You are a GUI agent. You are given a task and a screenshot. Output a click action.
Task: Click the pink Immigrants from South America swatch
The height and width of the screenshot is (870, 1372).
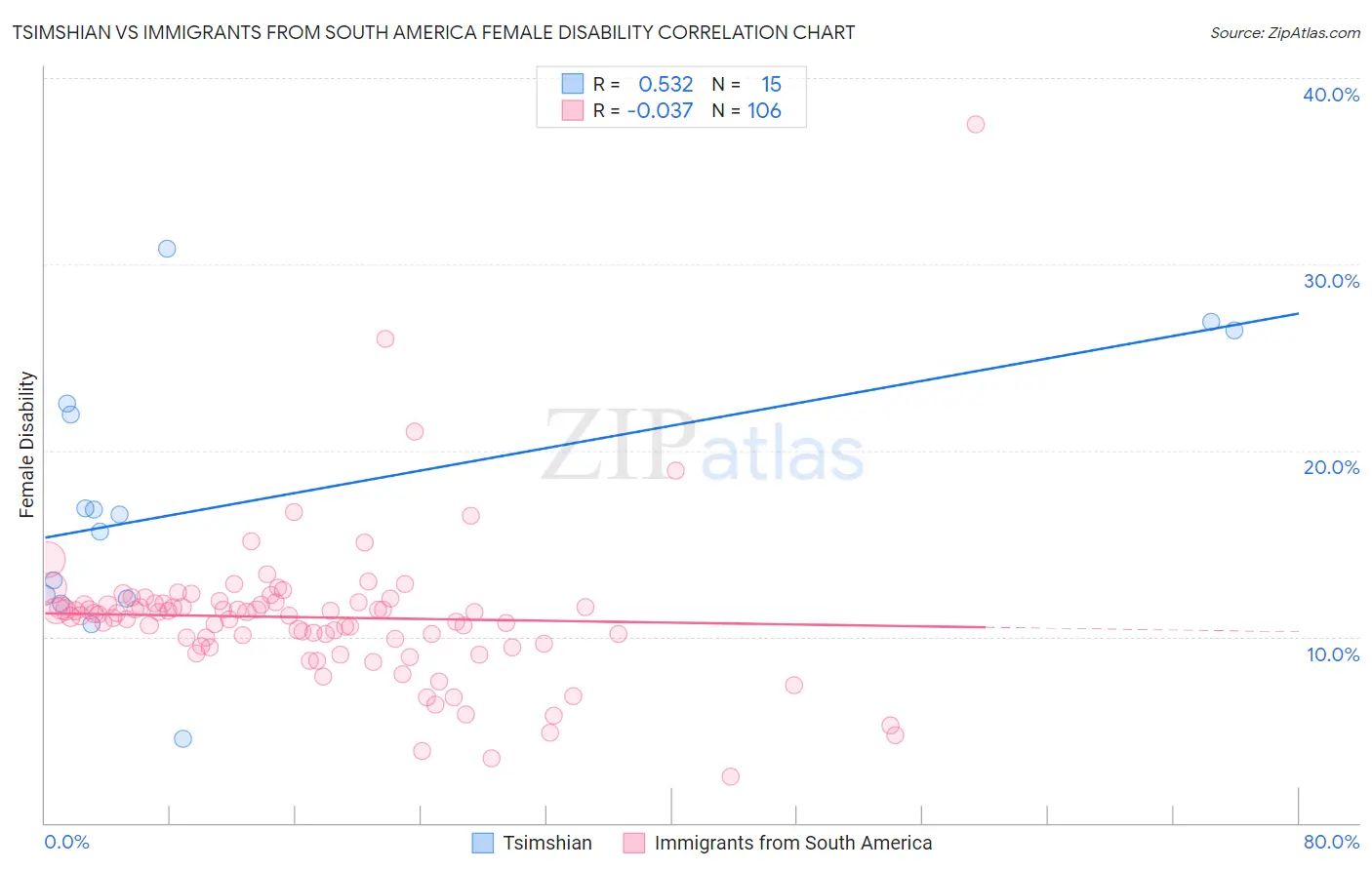(x=634, y=843)
